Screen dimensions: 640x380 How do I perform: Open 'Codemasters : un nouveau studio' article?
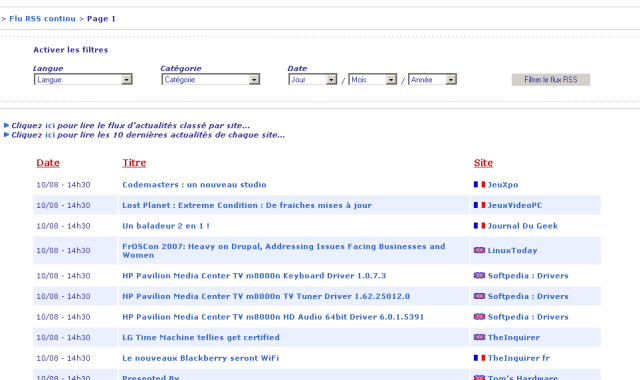click(194, 185)
